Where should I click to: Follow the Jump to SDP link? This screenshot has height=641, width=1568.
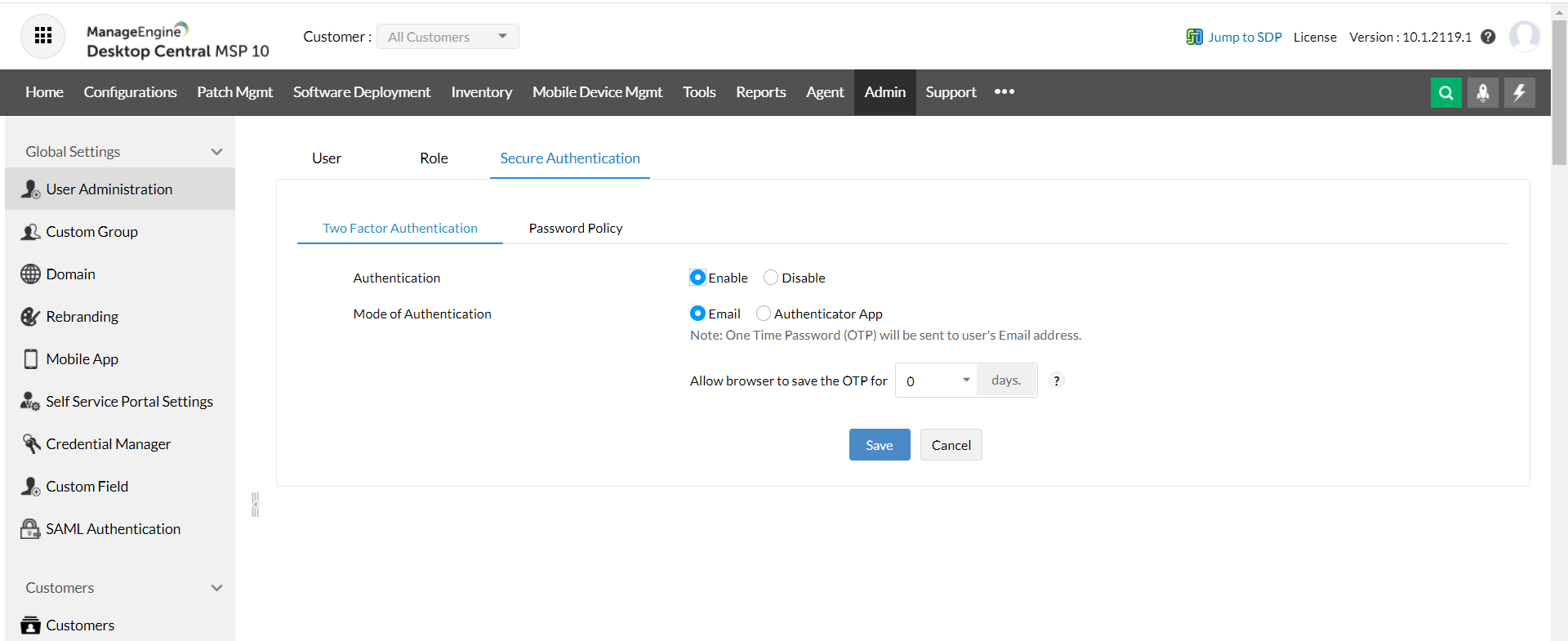click(x=1245, y=37)
